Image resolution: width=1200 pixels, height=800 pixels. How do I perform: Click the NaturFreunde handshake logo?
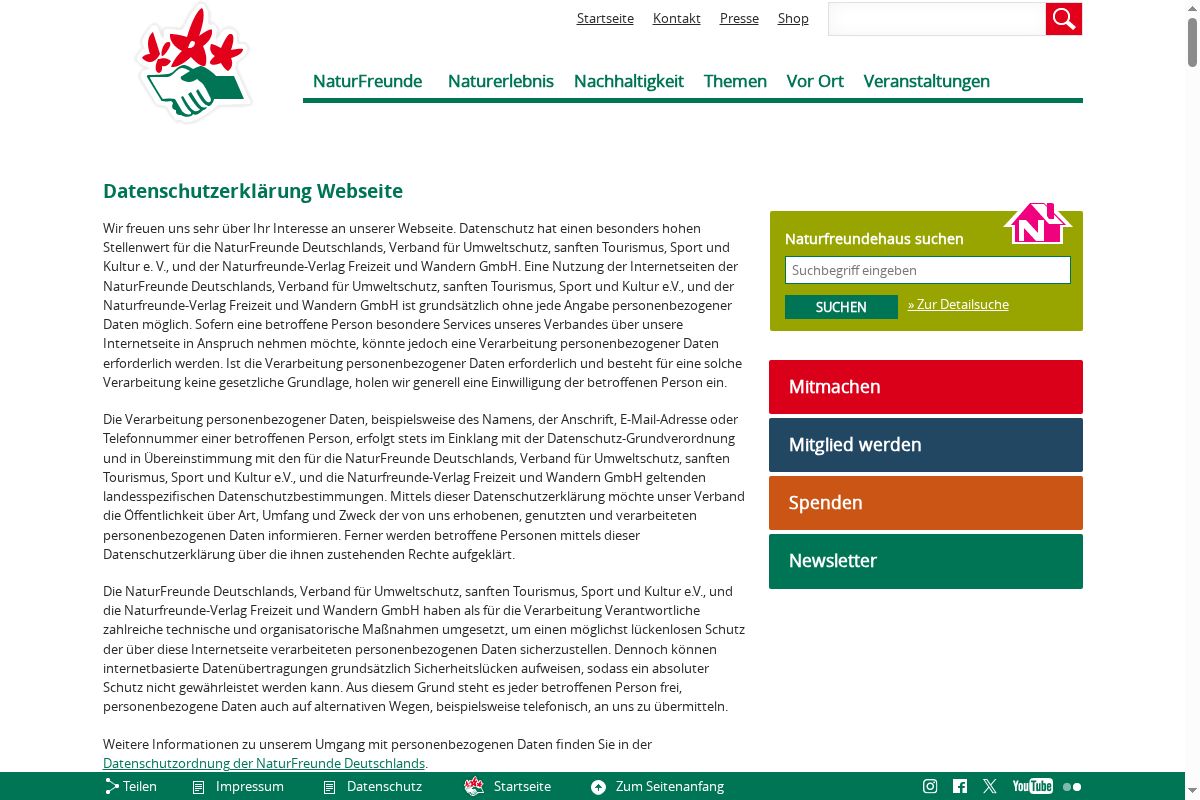[x=194, y=63]
